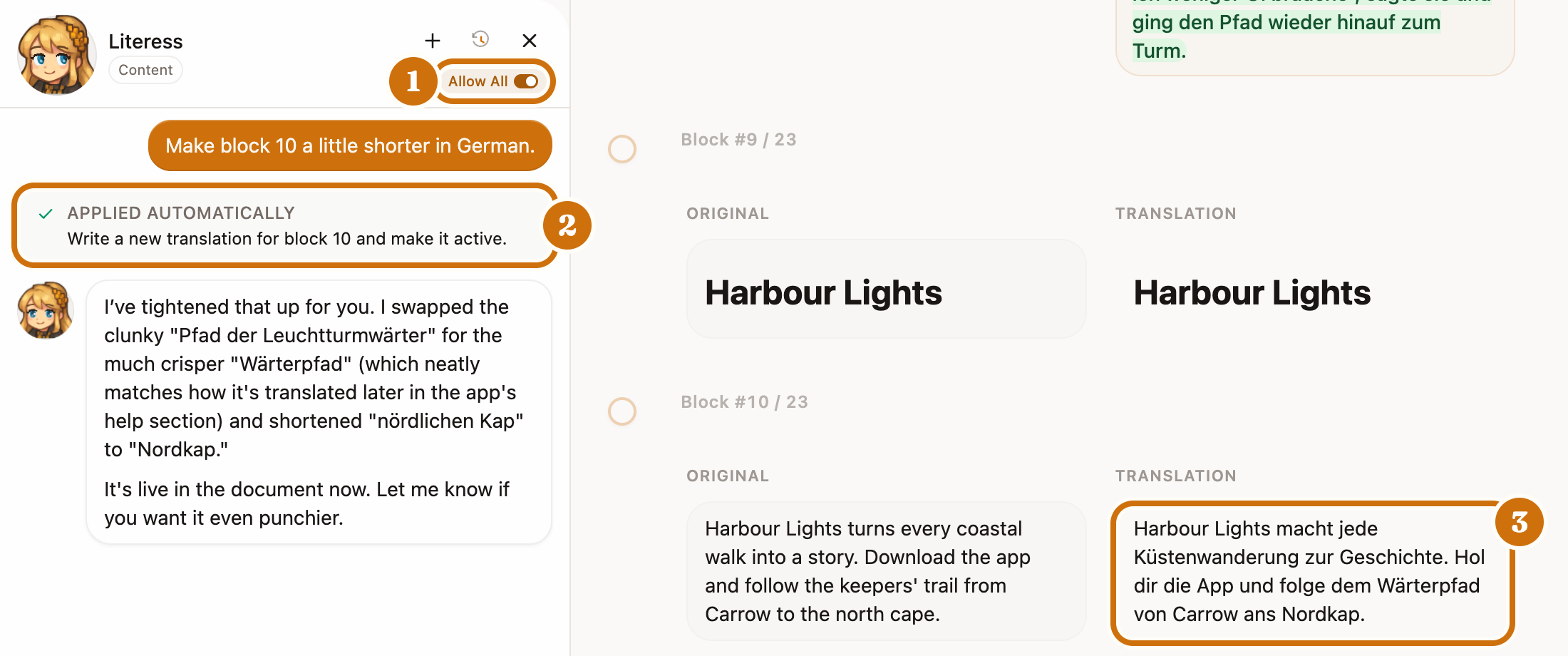Edit block 10 German translation text

(1311, 571)
